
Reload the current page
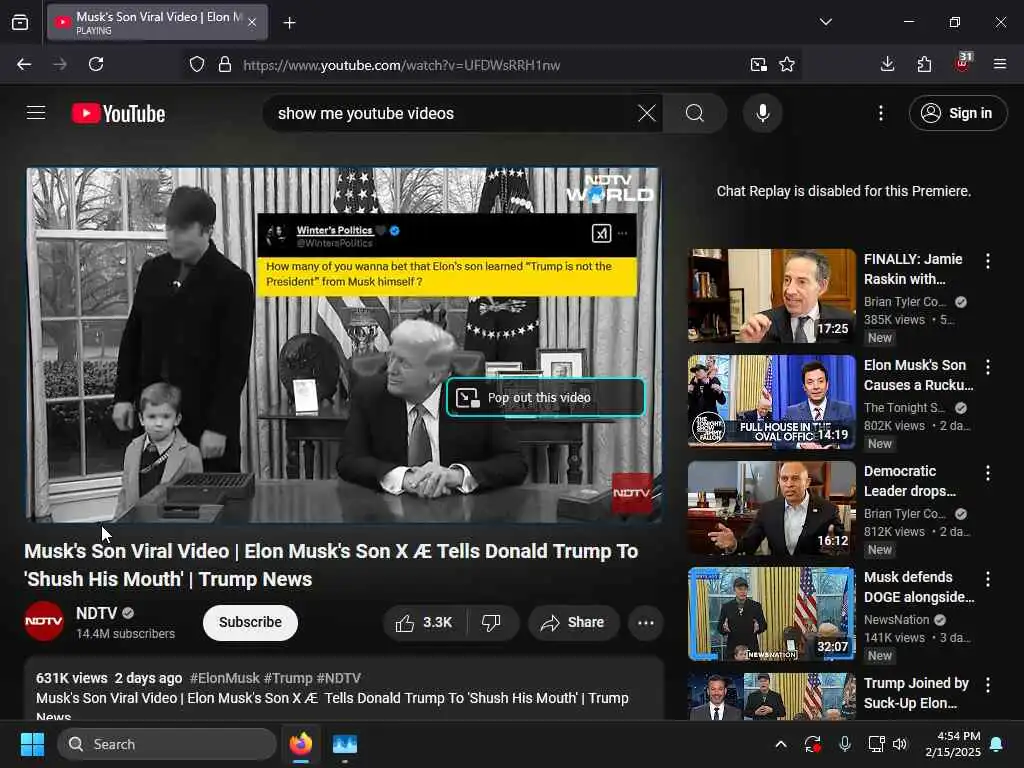(96, 64)
